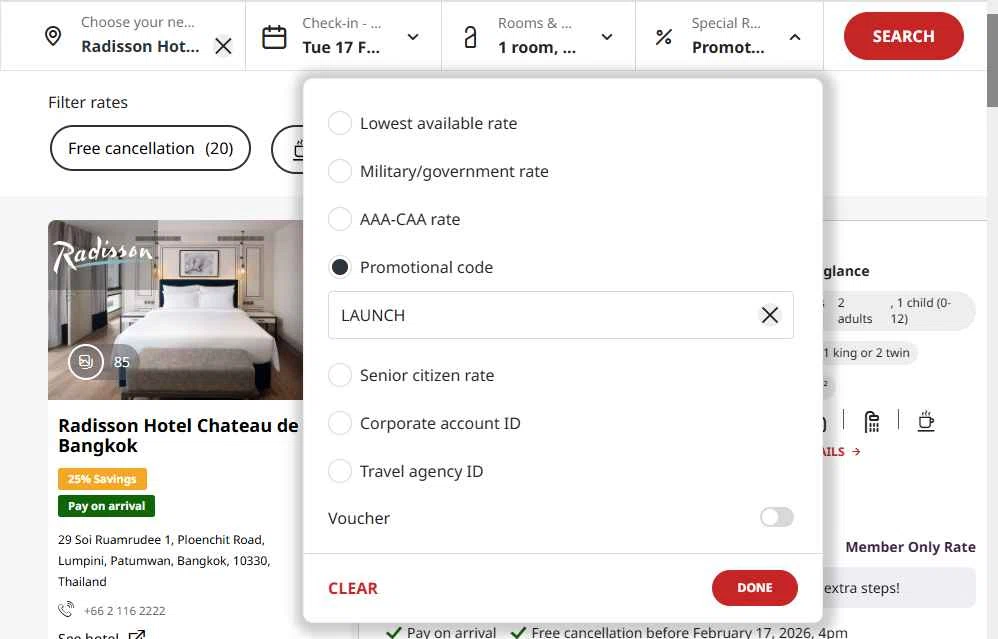998x639 pixels.
Task: Click the shower amenity icon
Action: pyautogui.click(x=872, y=421)
